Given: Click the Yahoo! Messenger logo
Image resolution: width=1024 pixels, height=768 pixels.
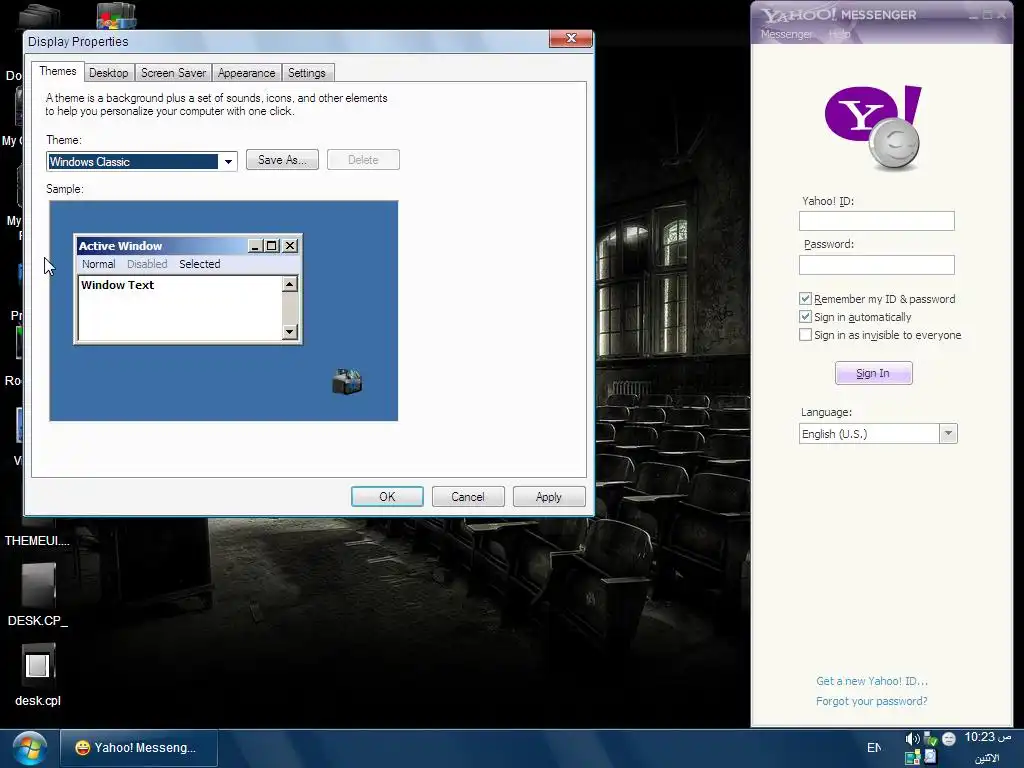Looking at the screenshot, I should coord(873,128).
